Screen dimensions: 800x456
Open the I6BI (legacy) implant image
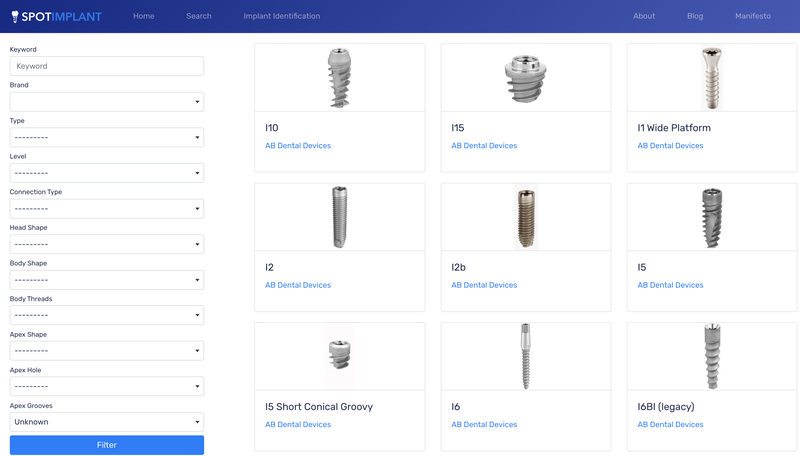pyautogui.click(x=712, y=356)
